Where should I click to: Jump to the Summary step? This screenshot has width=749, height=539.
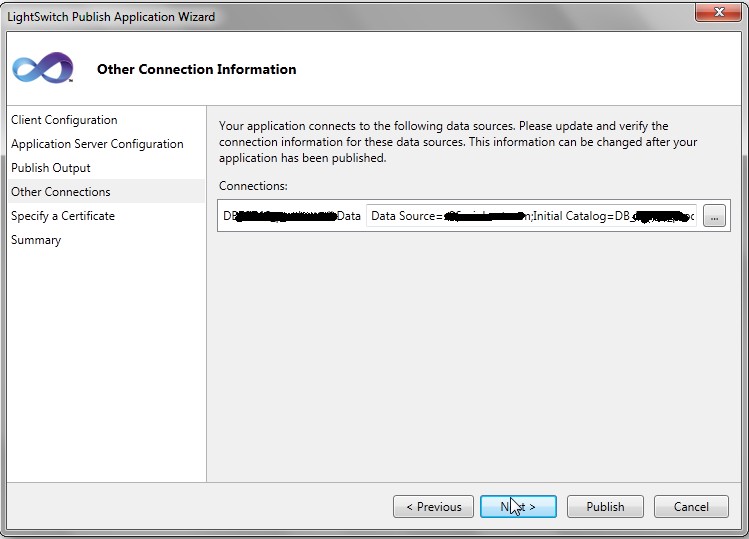pyautogui.click(x=36, y=240)
